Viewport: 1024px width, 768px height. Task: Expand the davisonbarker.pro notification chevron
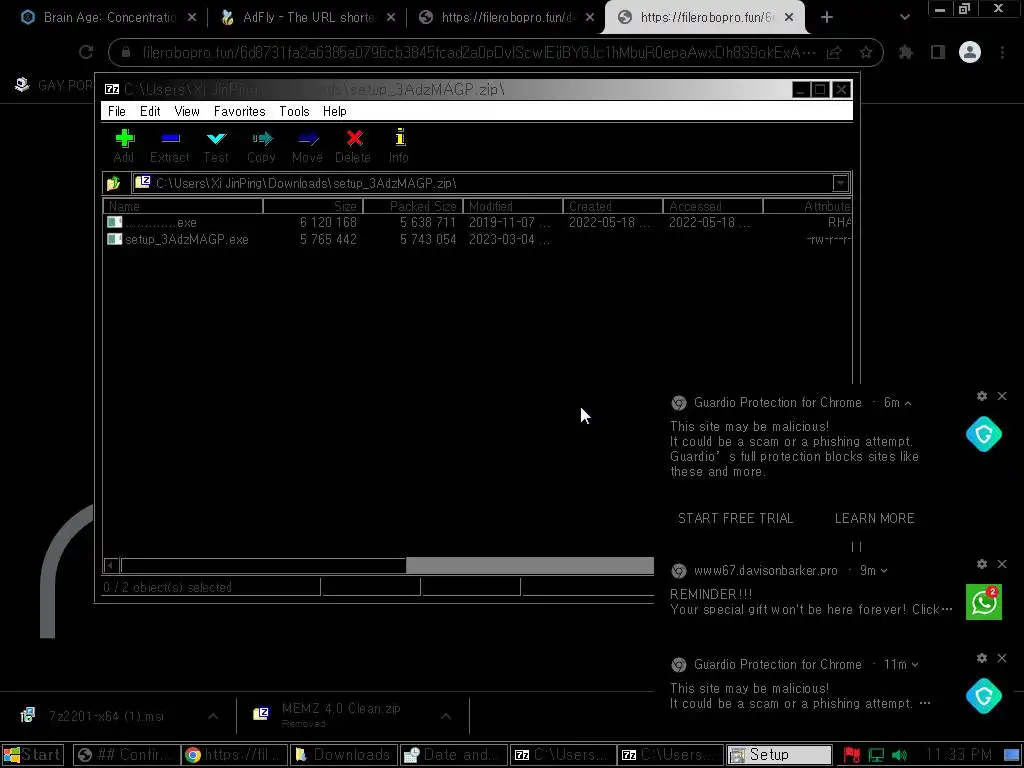[x=884, y=571]
